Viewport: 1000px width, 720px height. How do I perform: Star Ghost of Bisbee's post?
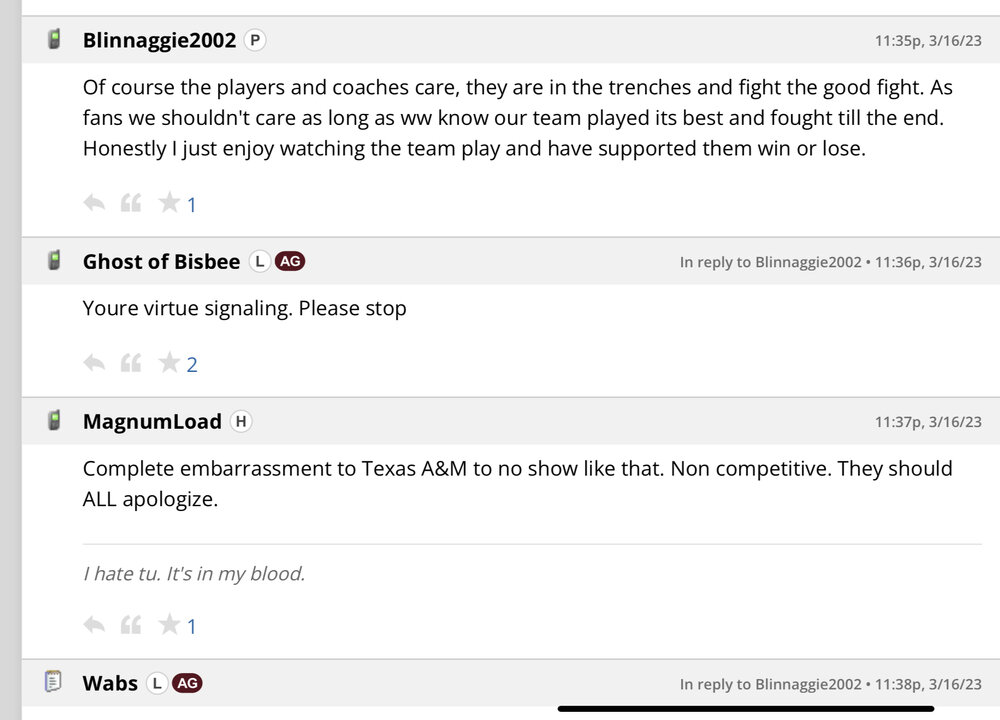pyautogui.click(x=169, y=364)
